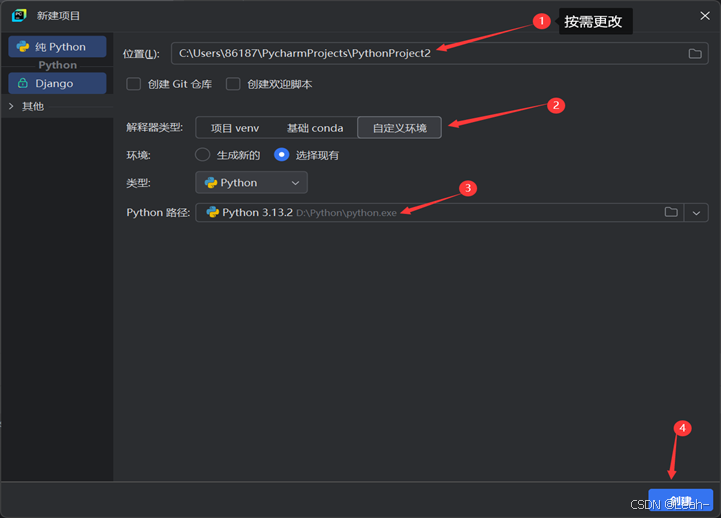The height and width of the screenshot is (518, 721).
Task: Click the PyCharm logo icon
Action: (x=19, y=16)
